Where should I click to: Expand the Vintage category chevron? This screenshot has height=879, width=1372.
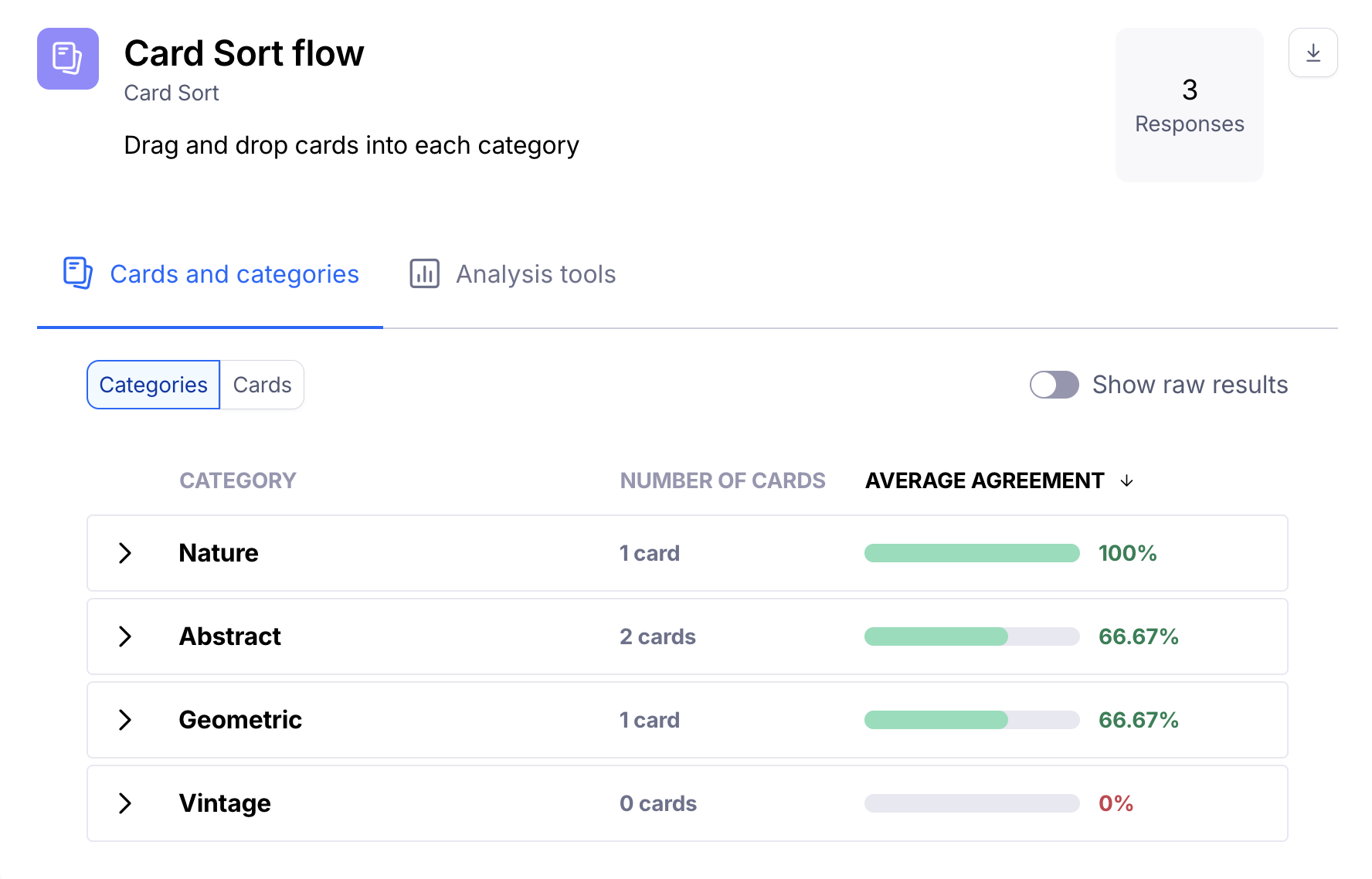pyautogui.click(x=125, y=803)
